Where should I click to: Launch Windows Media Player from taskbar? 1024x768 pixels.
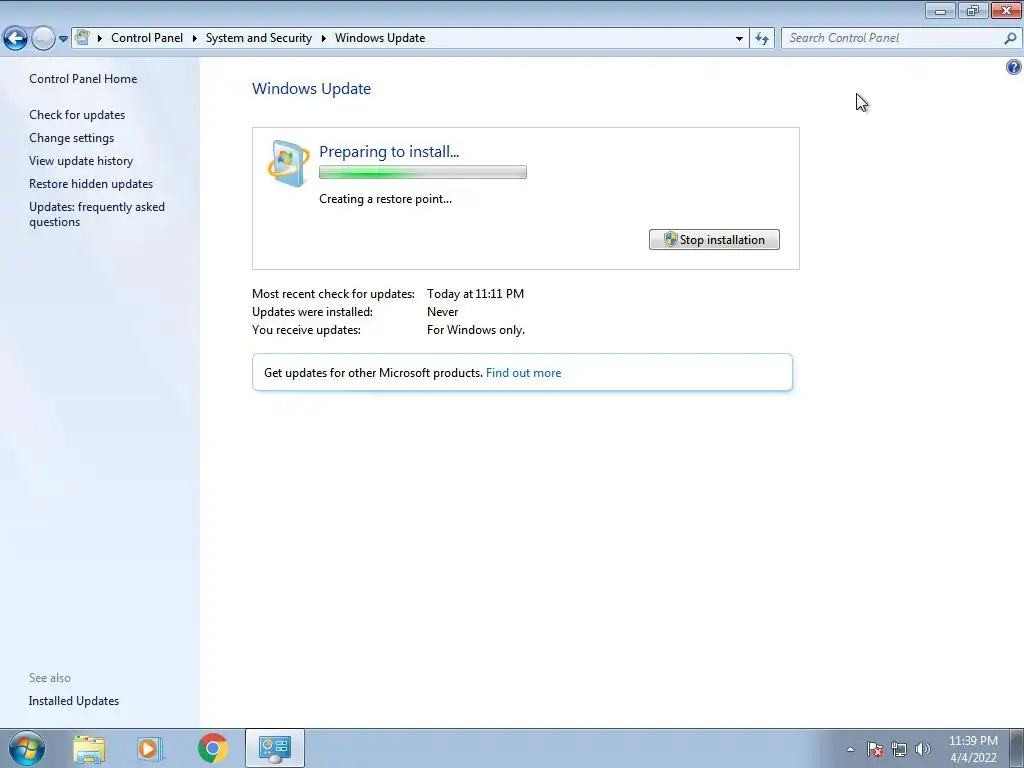(150, 748)
